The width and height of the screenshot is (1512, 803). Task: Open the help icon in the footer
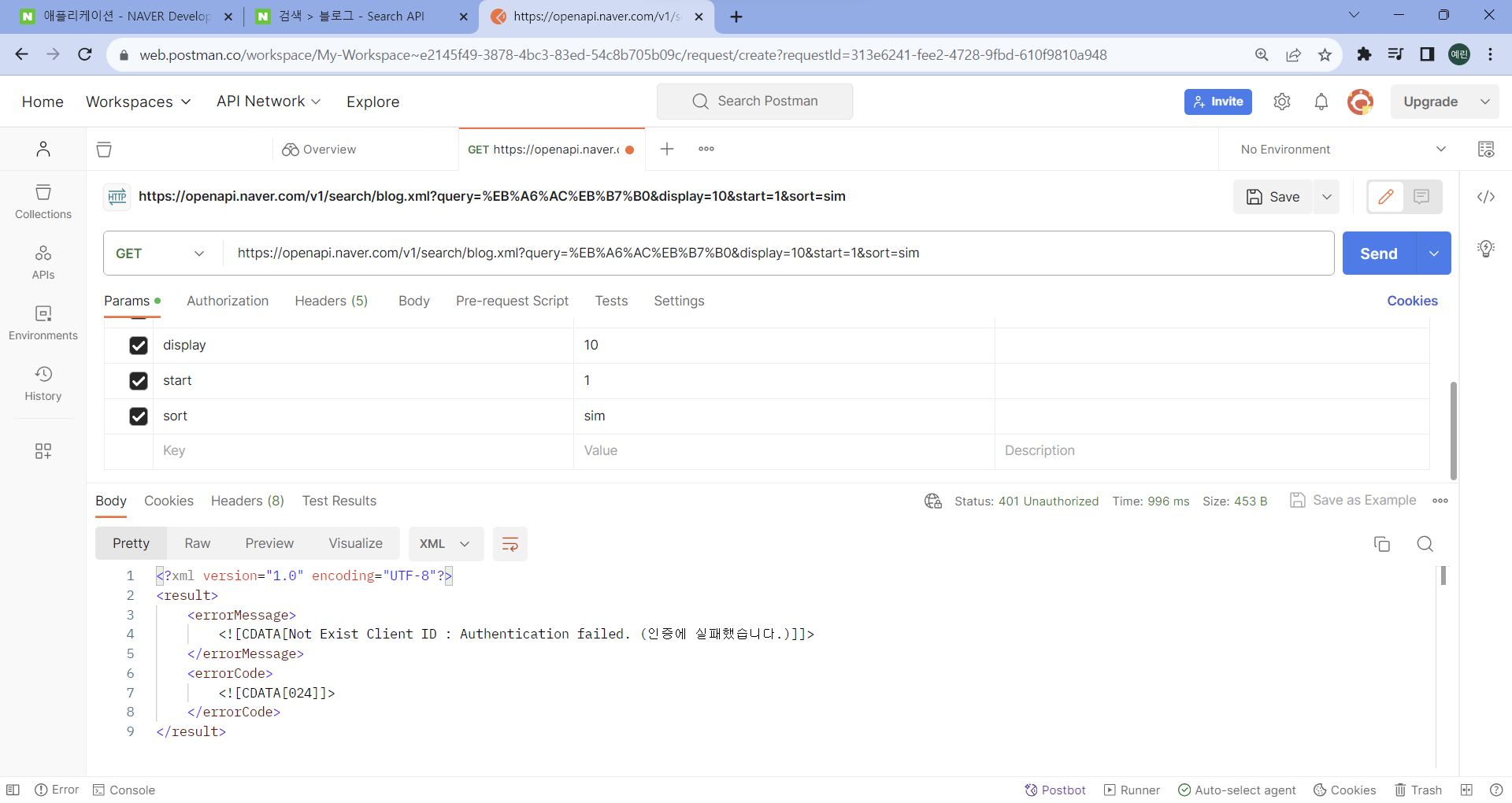1496,790
